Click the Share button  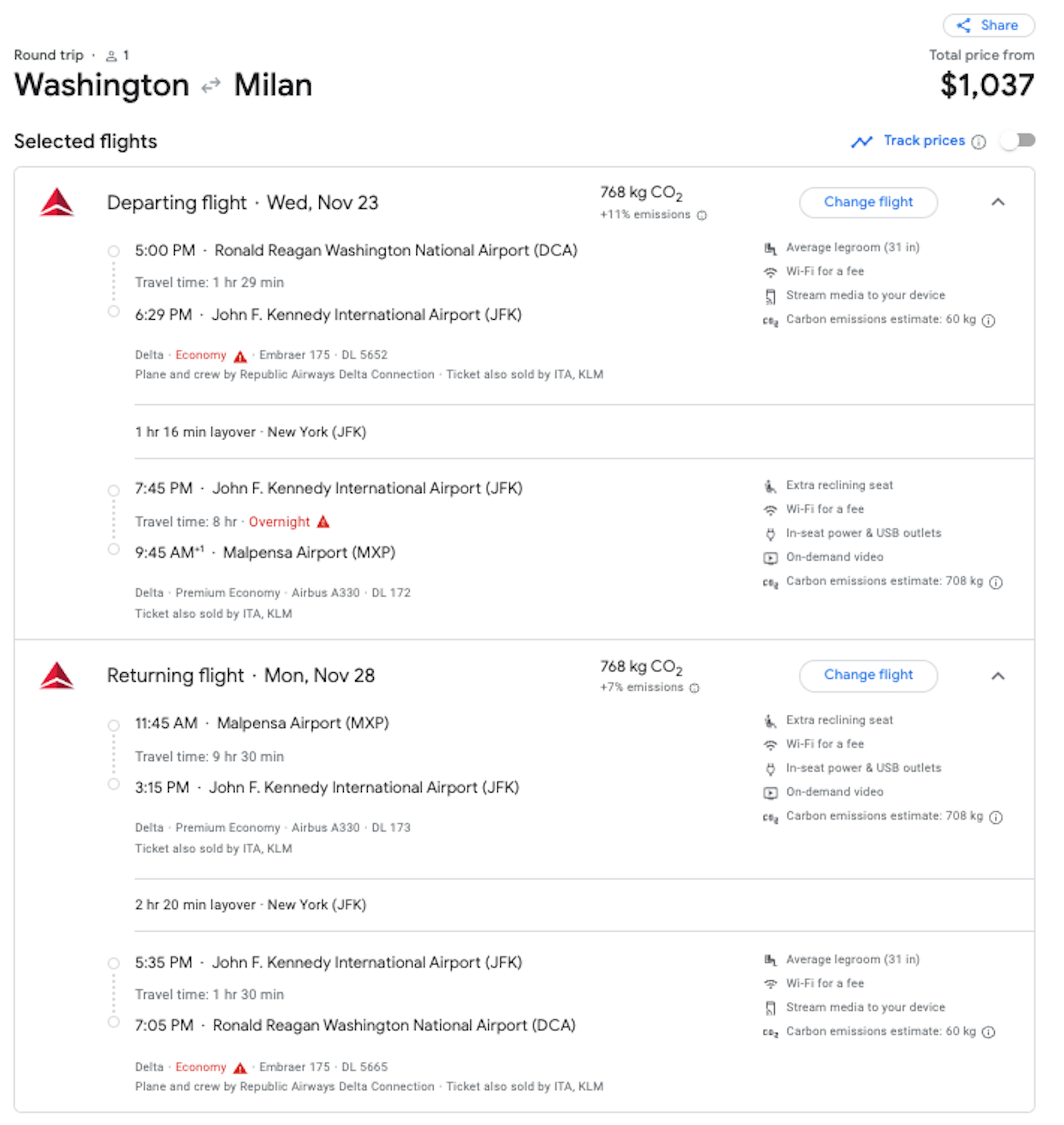coord(989,25)
